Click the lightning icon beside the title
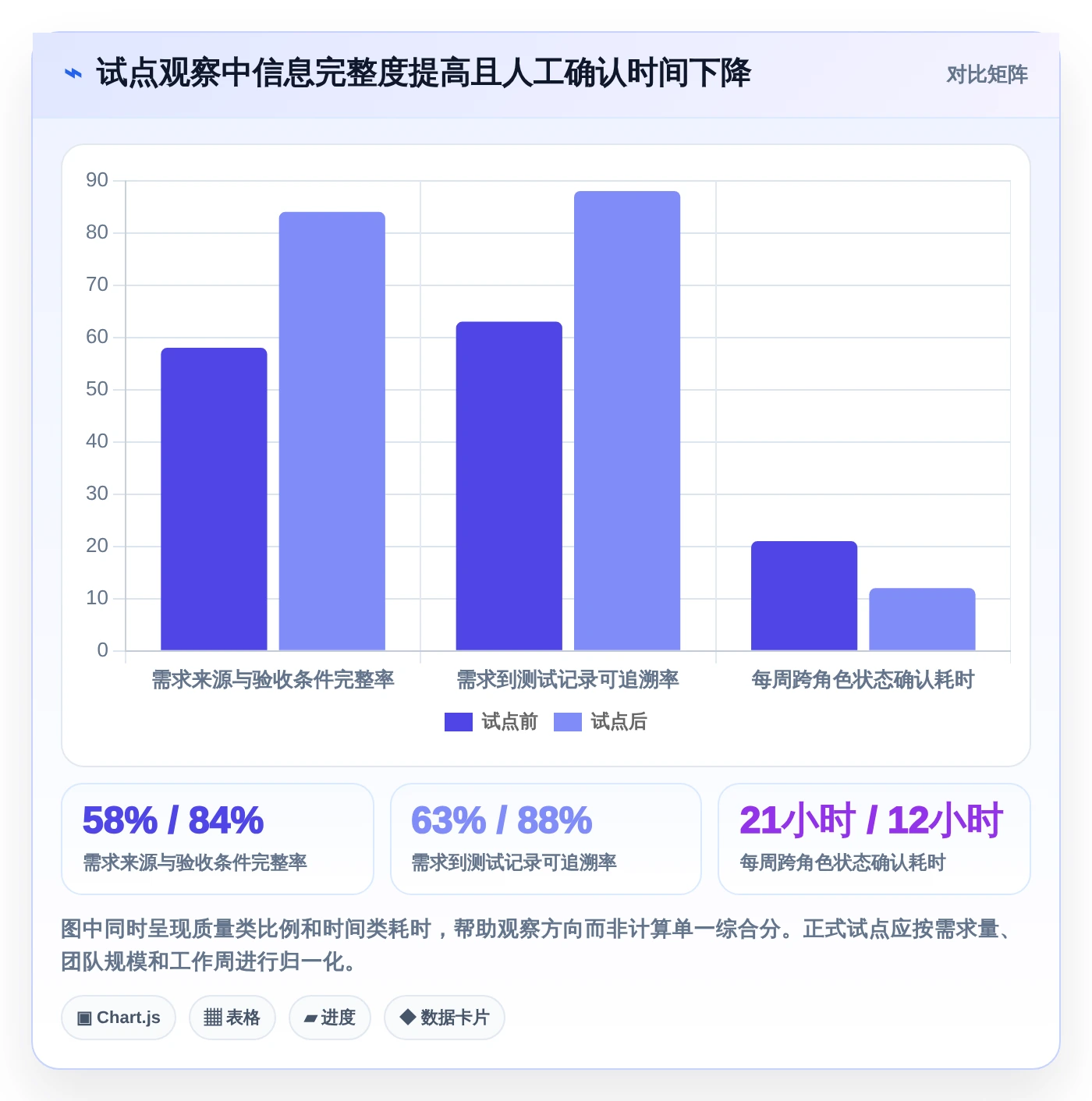Image resolution: width=1092 pixels, height=1101 pixels. (x=73, y=73)
